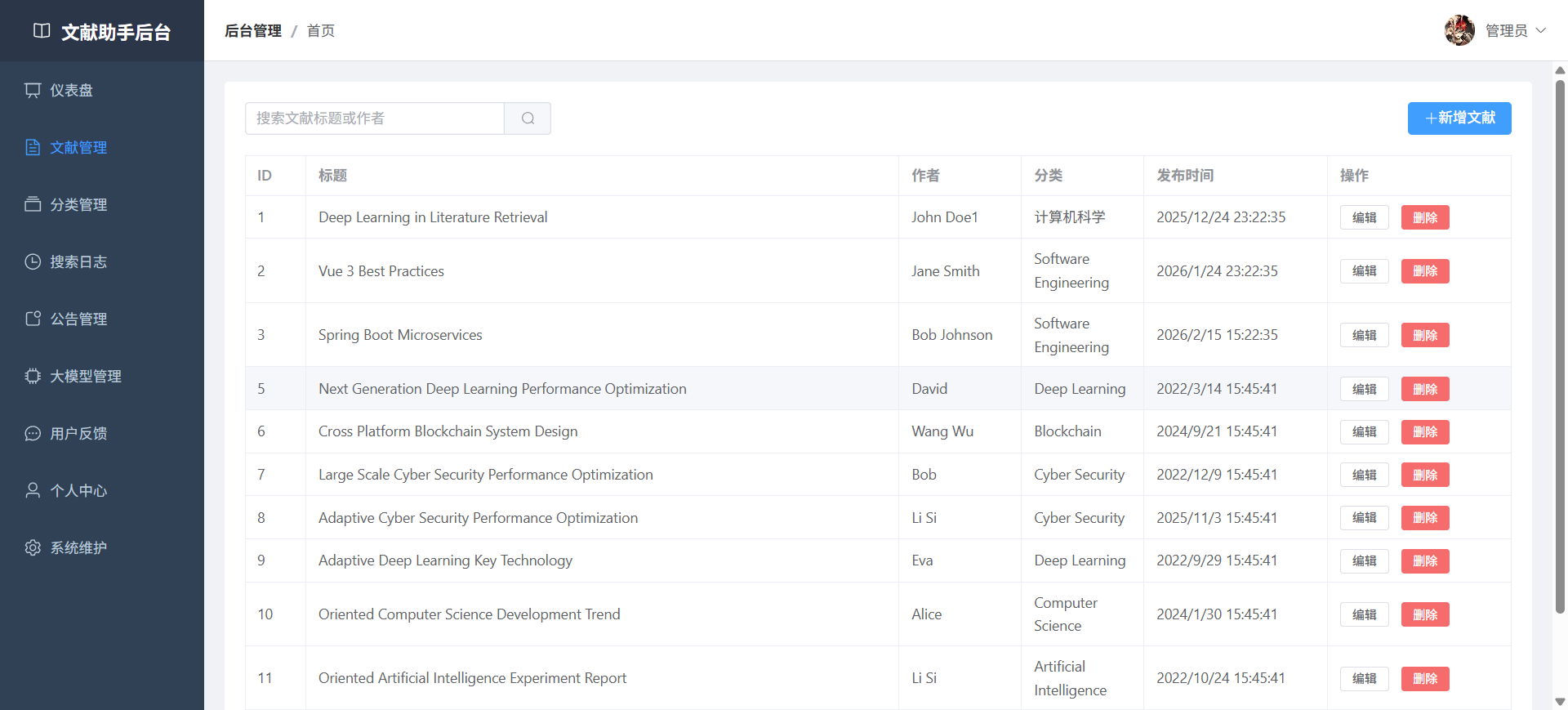Image resolution: width=1568 pixels, height=710 pixels.
Task: Click the 新增文献 button
Action: click(x=1459, y=118)
